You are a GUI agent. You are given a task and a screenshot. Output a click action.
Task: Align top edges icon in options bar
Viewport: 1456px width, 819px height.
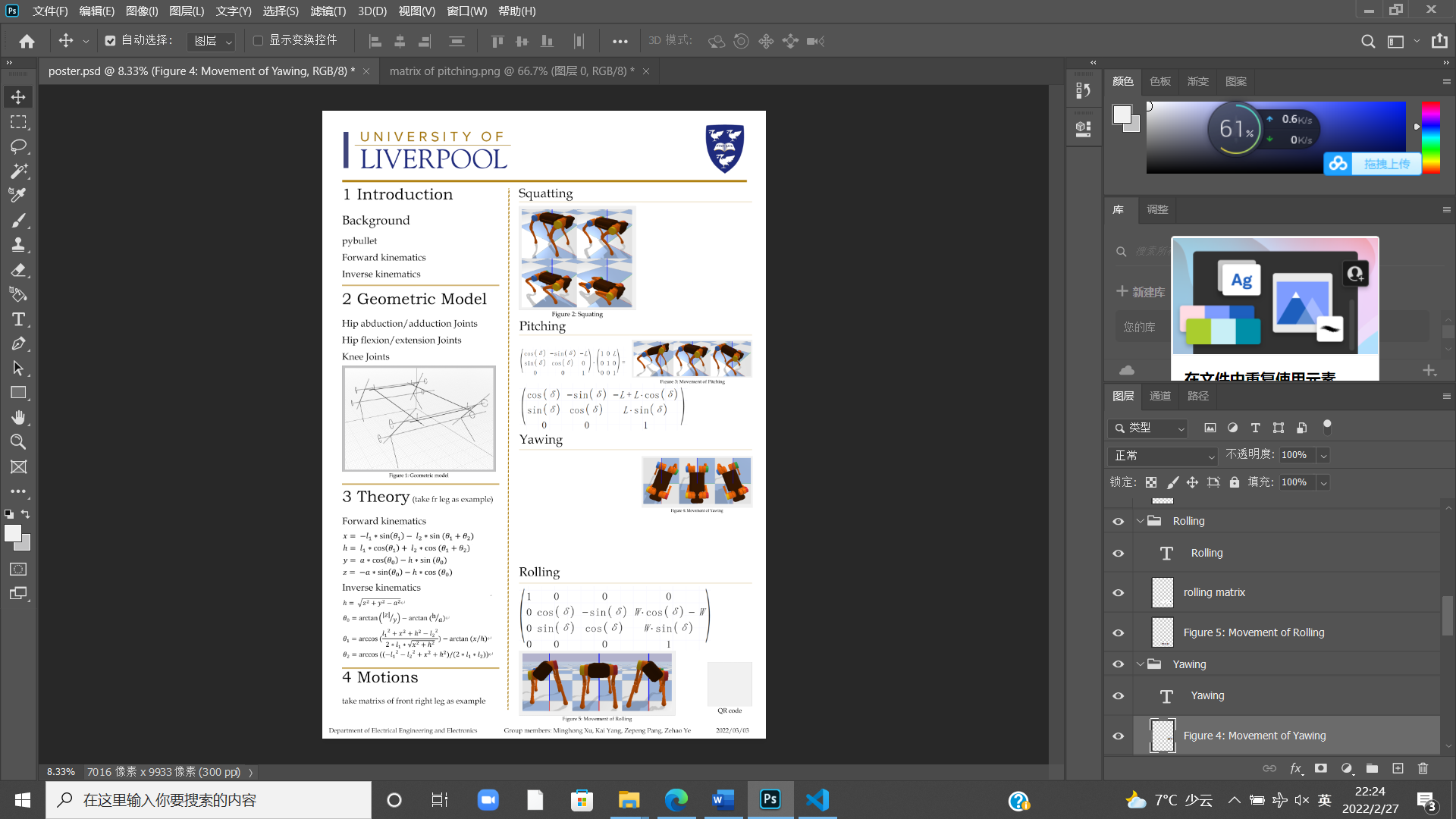pyautogui.click(x=497, y=41)
